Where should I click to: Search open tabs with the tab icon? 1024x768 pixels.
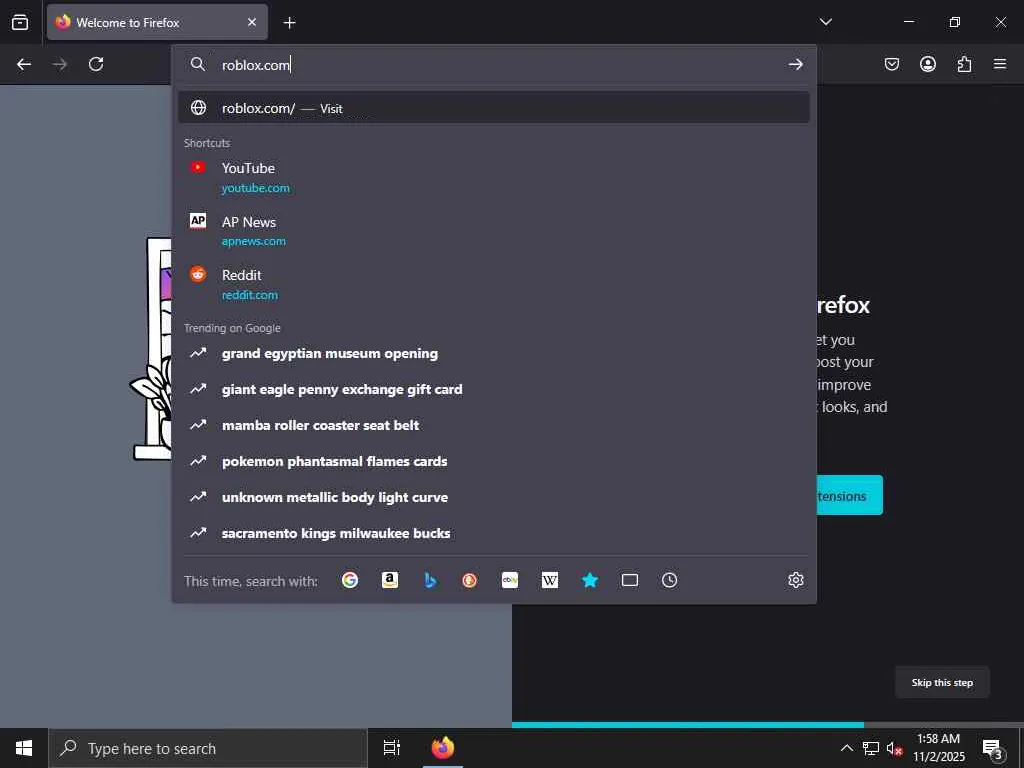[630, 580]
